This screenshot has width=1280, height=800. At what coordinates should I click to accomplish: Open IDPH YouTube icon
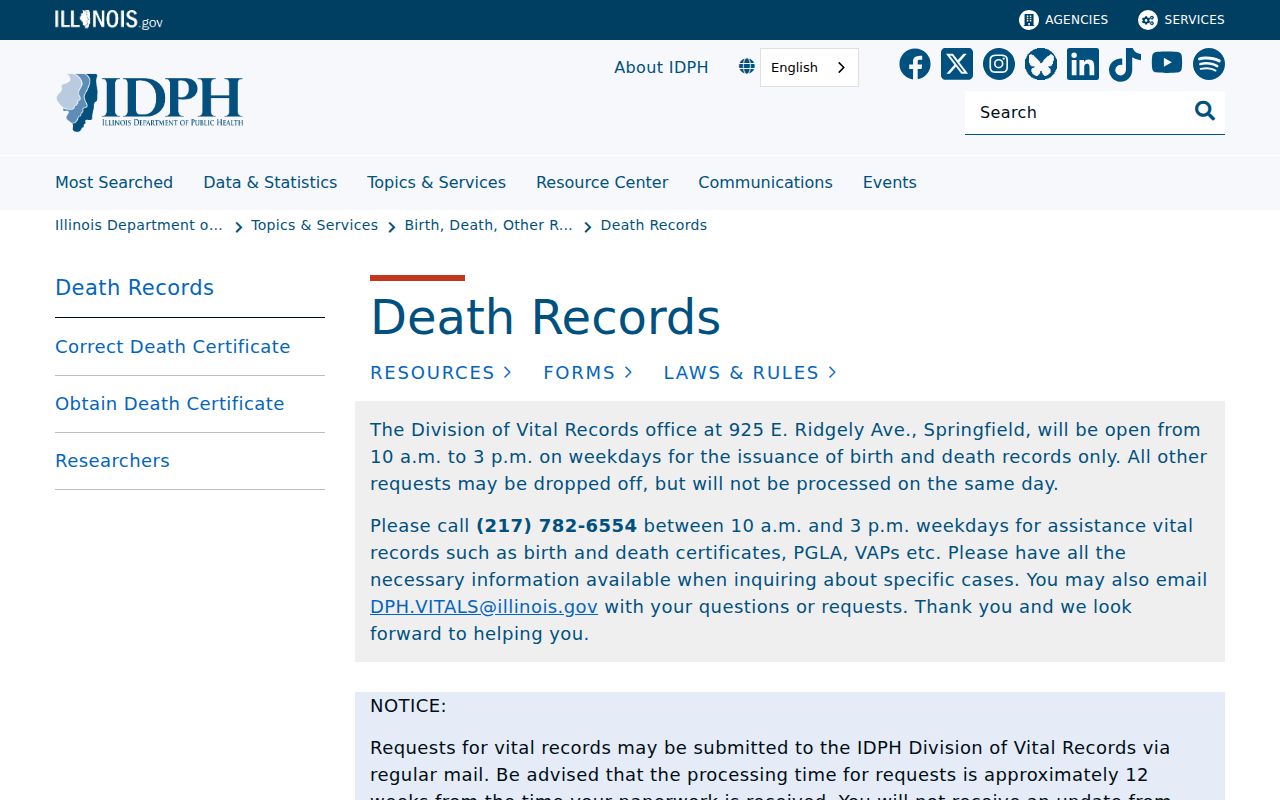tap(1167, 63)
